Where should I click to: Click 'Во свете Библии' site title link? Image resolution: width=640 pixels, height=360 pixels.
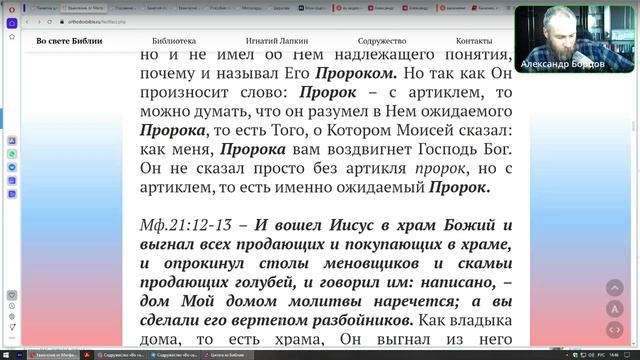(x=69, y=41)
